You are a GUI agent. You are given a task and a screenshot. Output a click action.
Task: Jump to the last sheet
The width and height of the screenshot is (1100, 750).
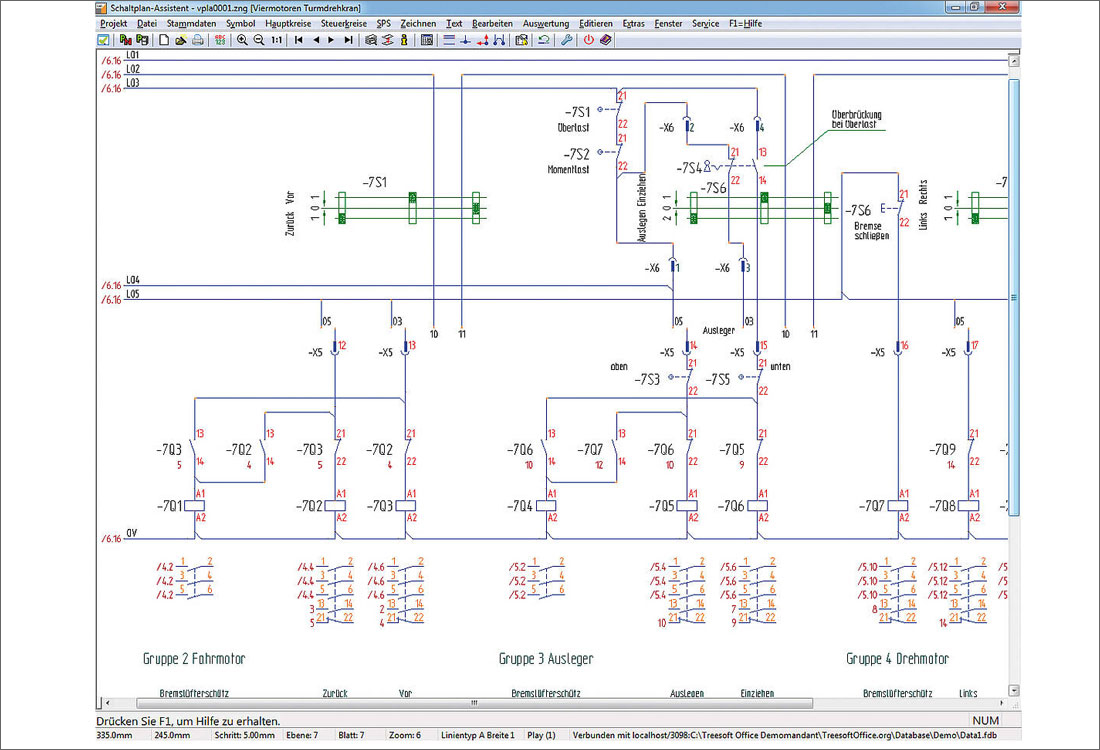(x=348, y=41)
